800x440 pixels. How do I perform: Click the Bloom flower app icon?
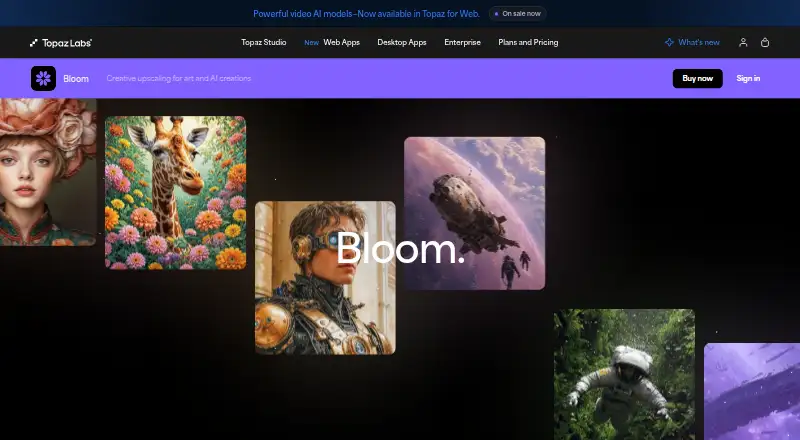point(43,78)
